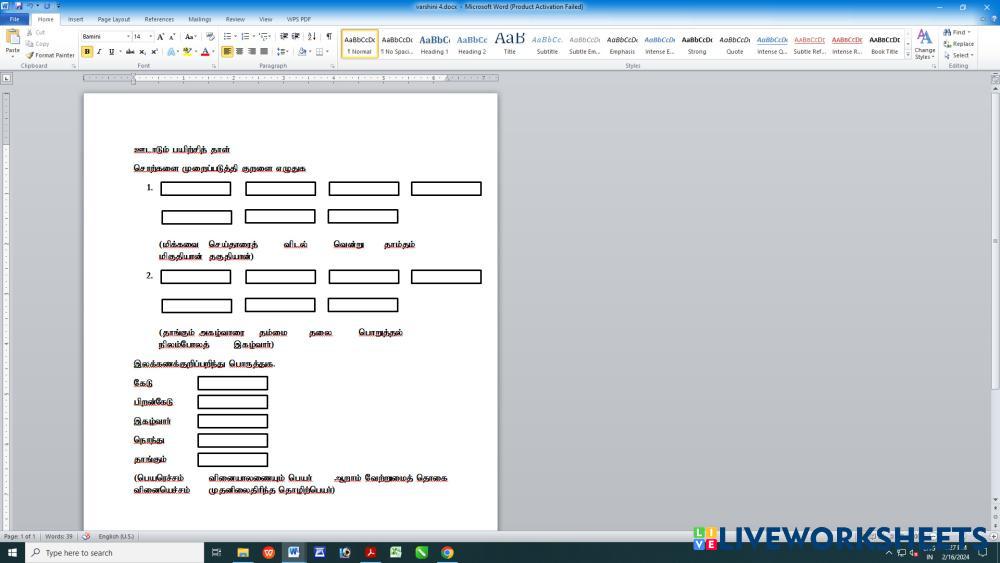This screenshot has height=563, width=1000.
Task: Click the Grow Font icon
Action: (x=160, y=36)
